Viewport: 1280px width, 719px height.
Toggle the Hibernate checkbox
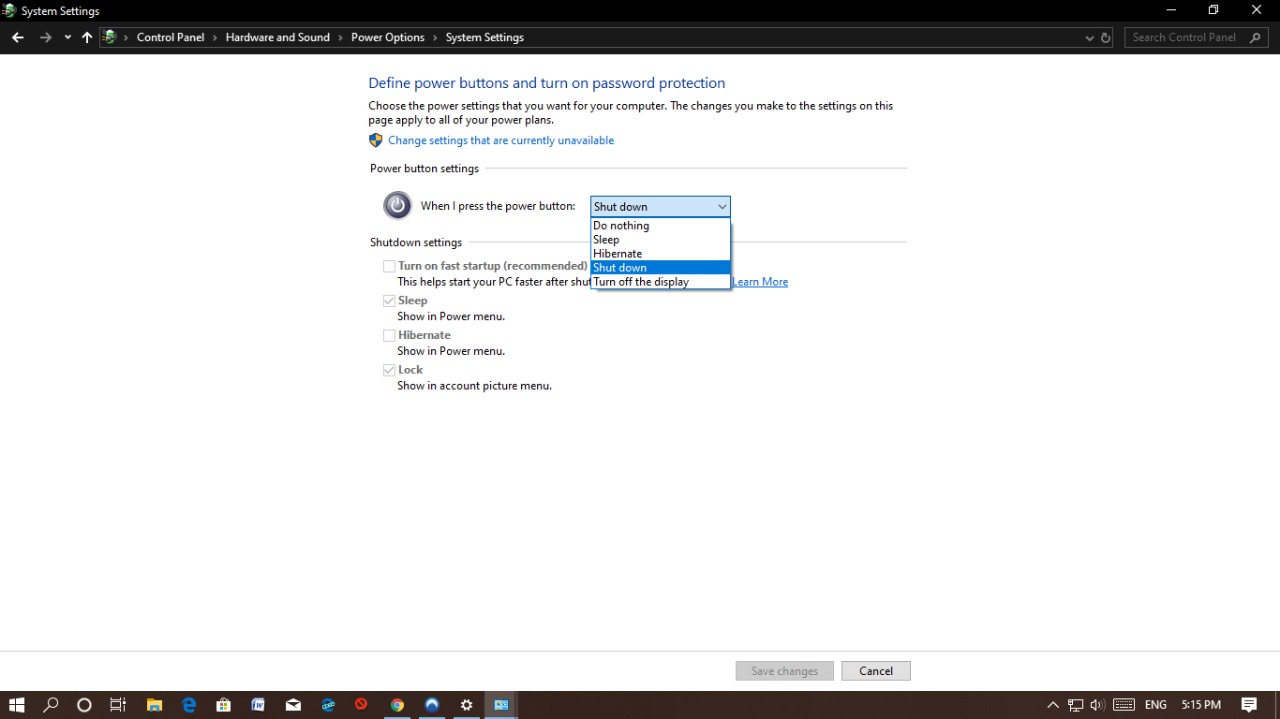(389, 336)
